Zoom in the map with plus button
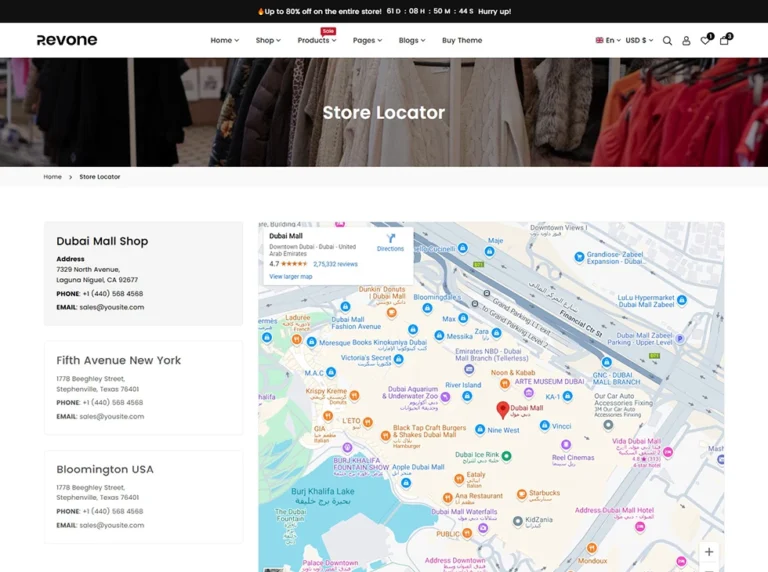 pyautogui.click(x=709, y=552)
